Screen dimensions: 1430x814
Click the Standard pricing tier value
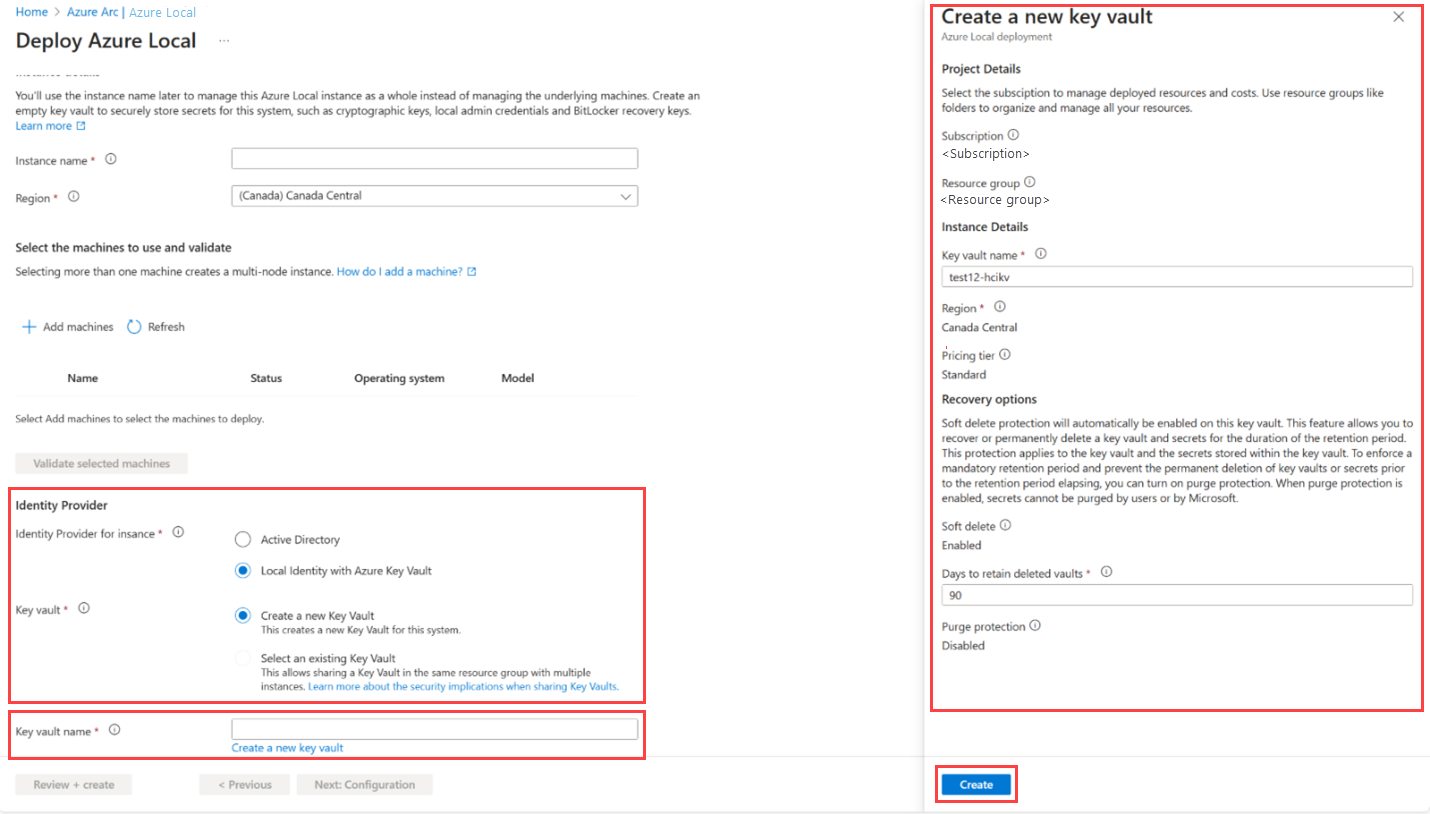(x=964, y=375)
